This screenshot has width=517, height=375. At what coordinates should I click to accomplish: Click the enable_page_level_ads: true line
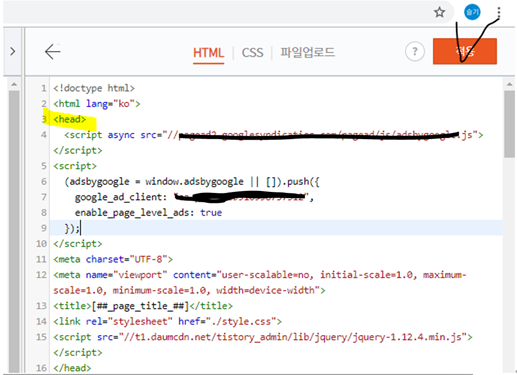(148, 213)
